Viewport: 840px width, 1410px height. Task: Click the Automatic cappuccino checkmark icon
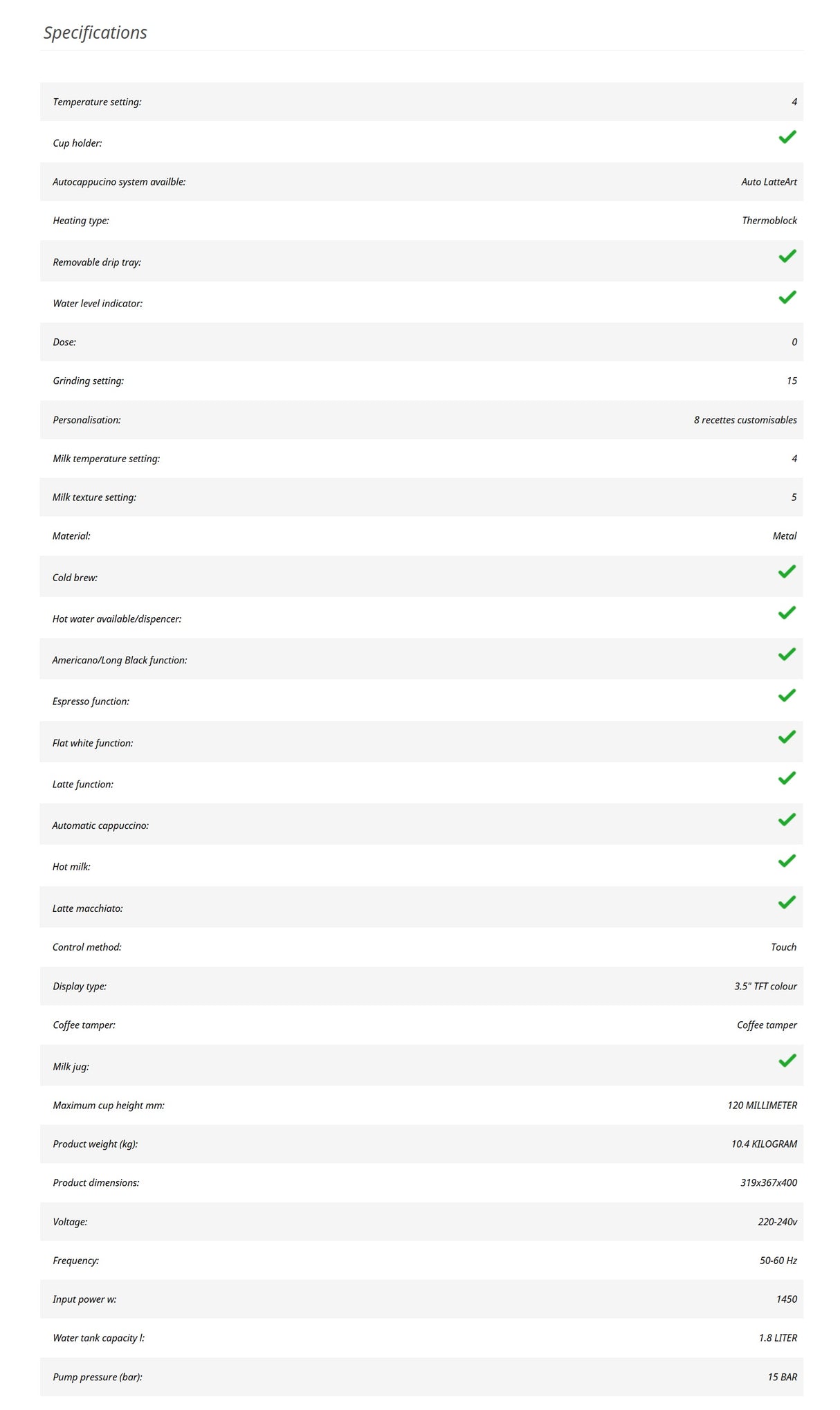click(787, 819)
